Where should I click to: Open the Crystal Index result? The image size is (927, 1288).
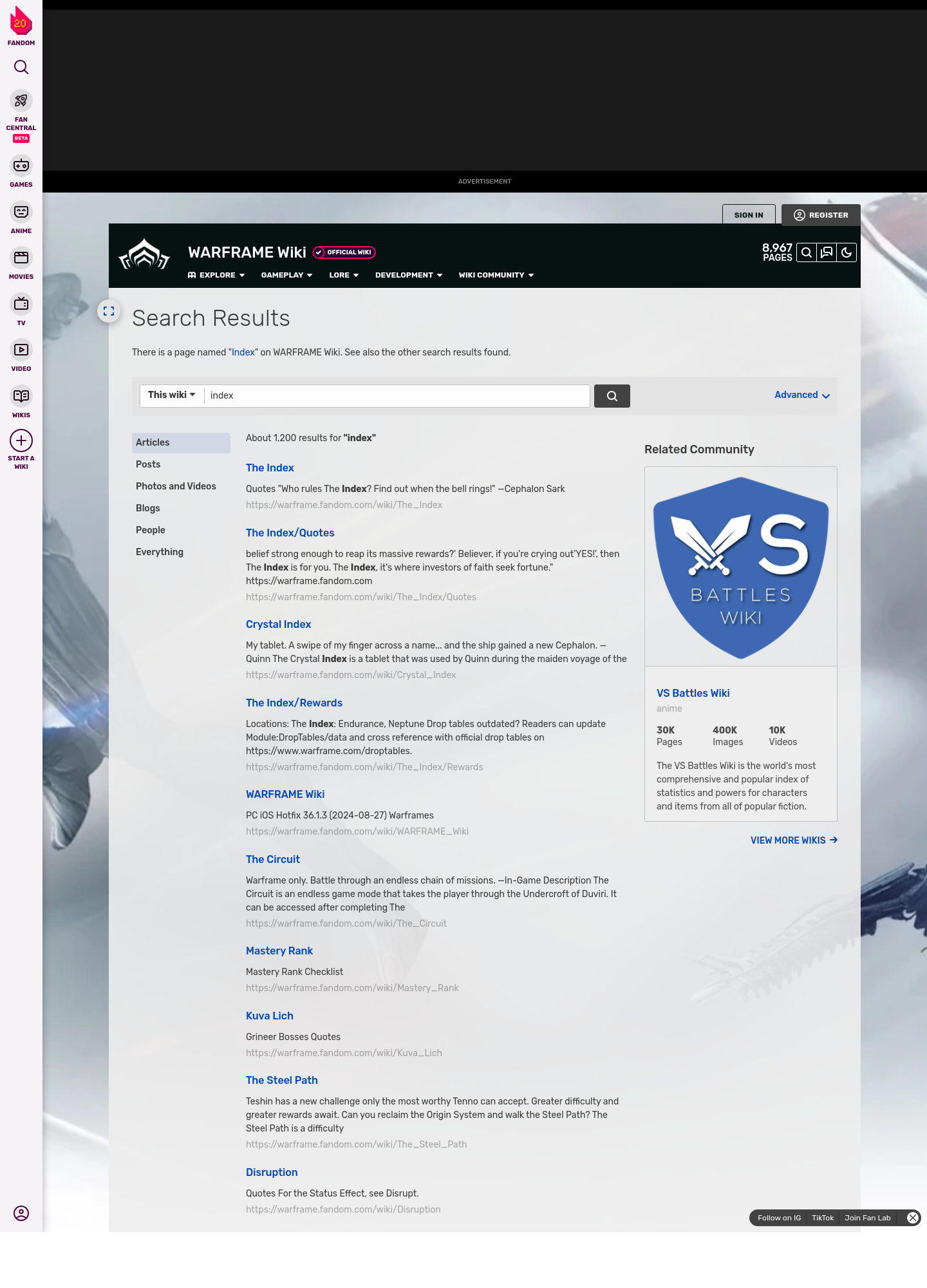click(x=279, y=624)
